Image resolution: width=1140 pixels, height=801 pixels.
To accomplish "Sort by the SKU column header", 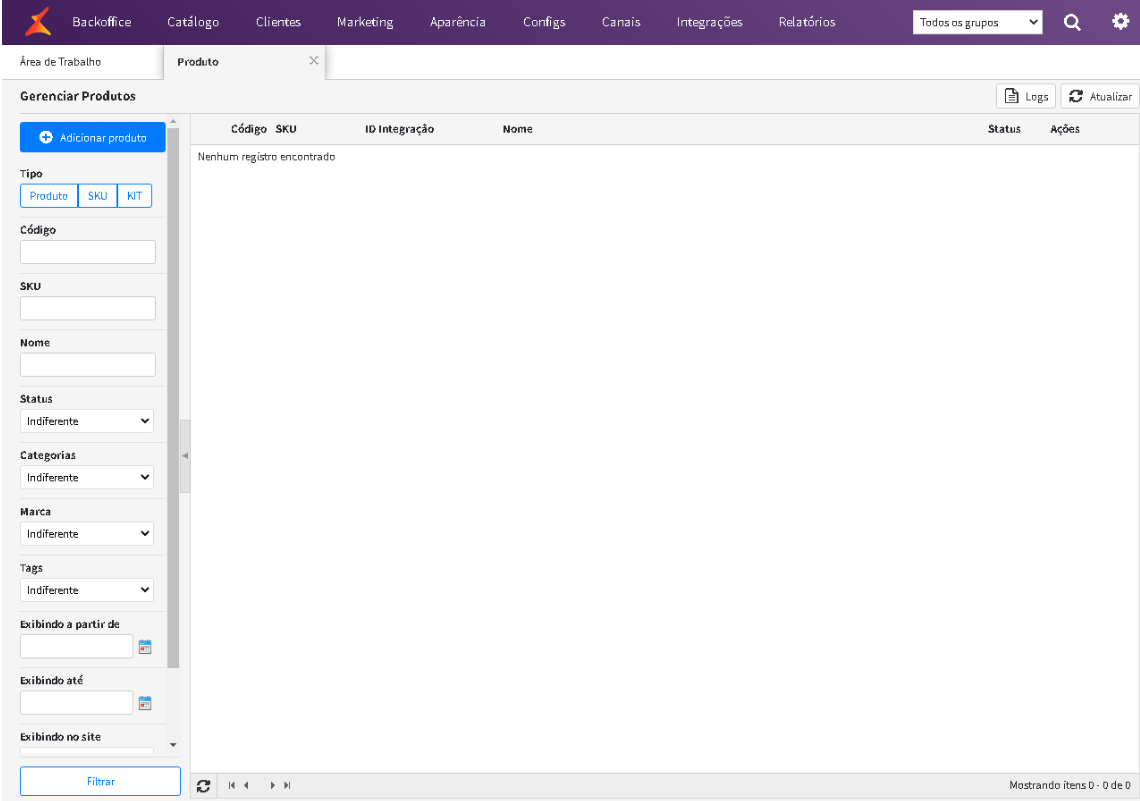I will [286, 129].
